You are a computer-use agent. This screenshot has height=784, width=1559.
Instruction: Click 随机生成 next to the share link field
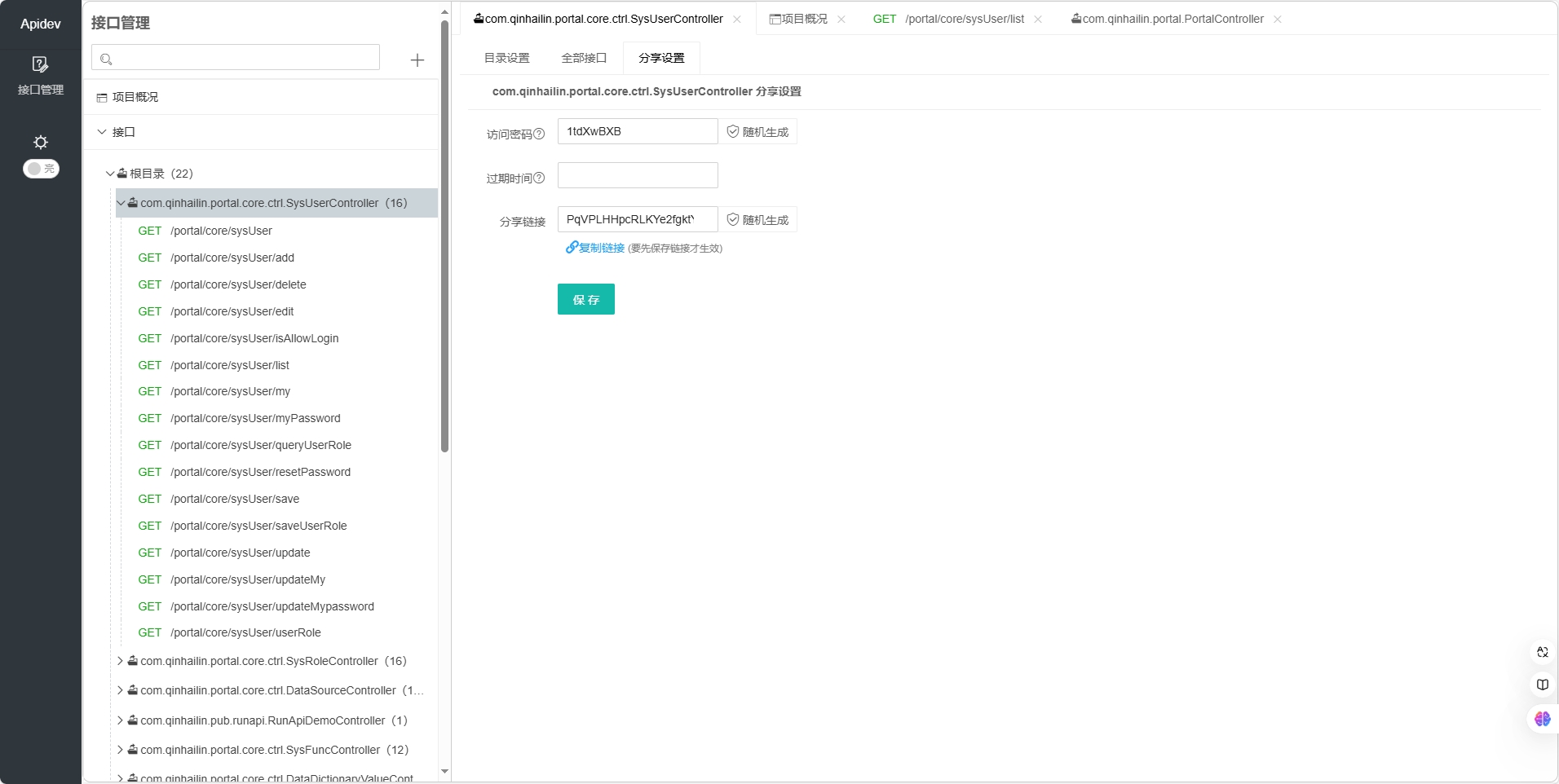pyautogui.click(x=757, y=219)
